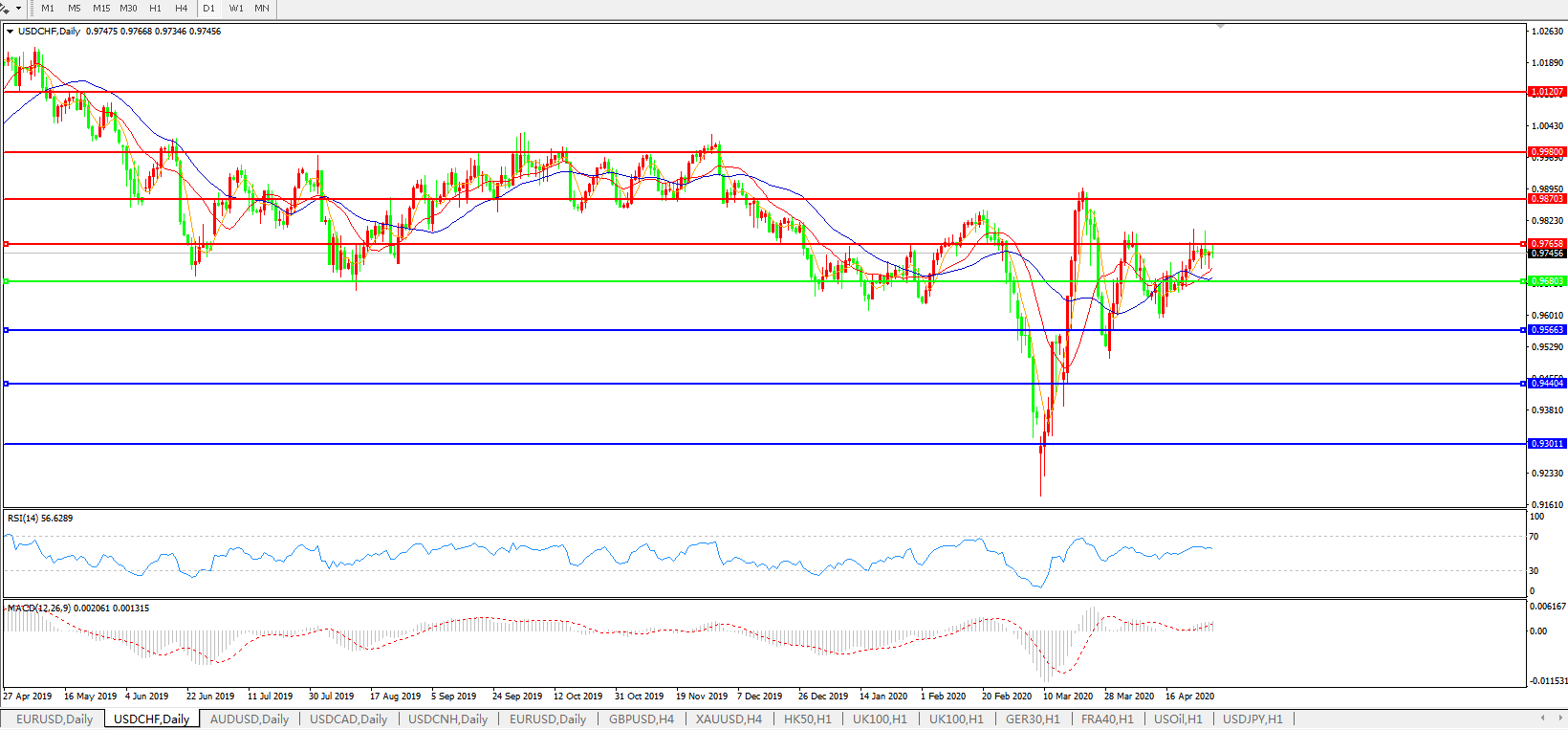The image size is (1568, 730).
Task: Select the MN monthly timeframe
Action: click(x=262, y=9)
